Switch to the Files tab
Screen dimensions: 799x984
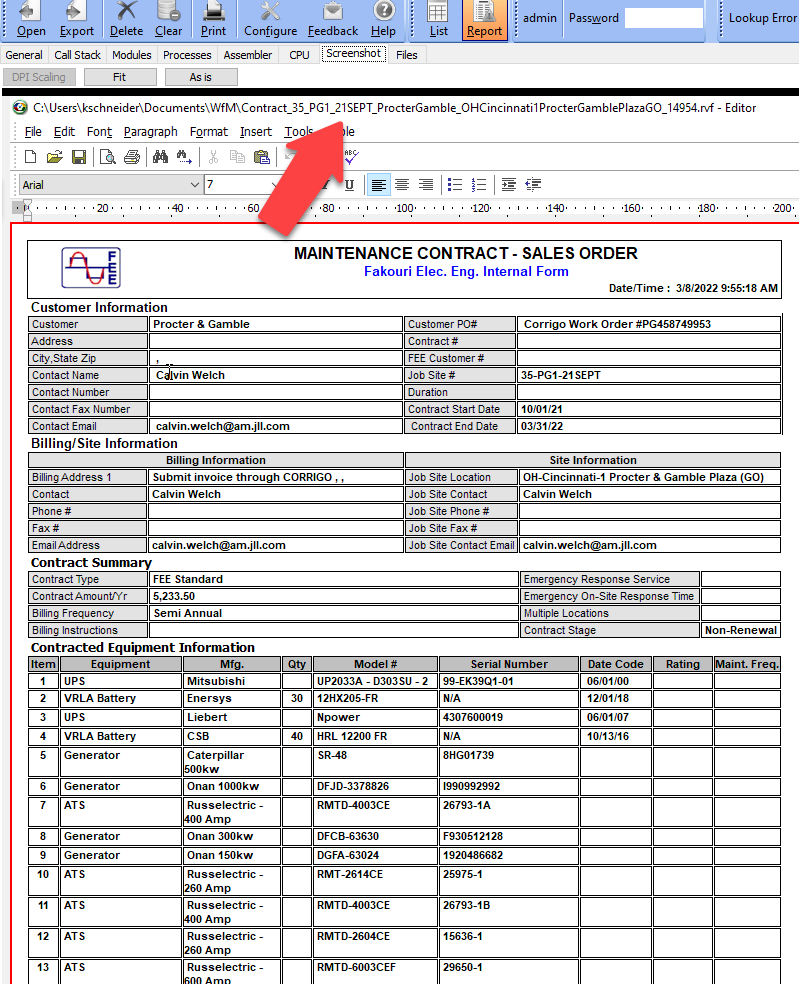407,55
